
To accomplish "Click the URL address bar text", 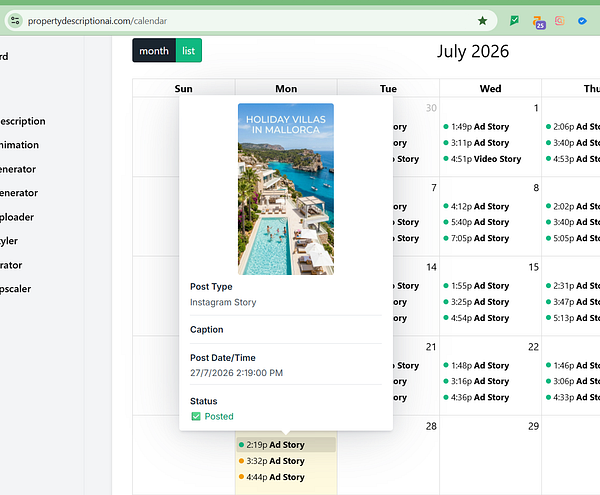I will click(97, 21).
